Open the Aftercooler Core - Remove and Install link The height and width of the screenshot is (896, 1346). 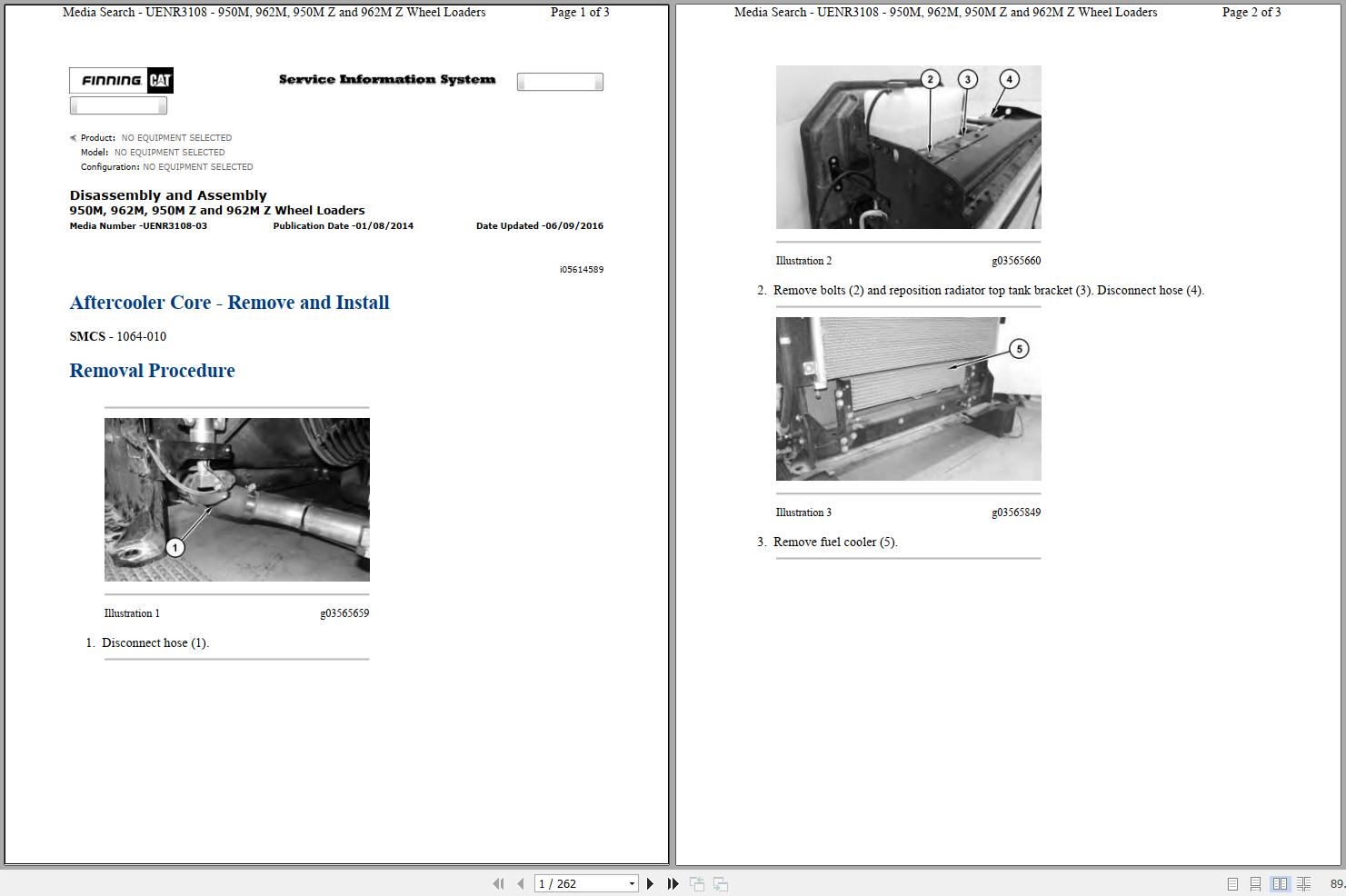229,302
